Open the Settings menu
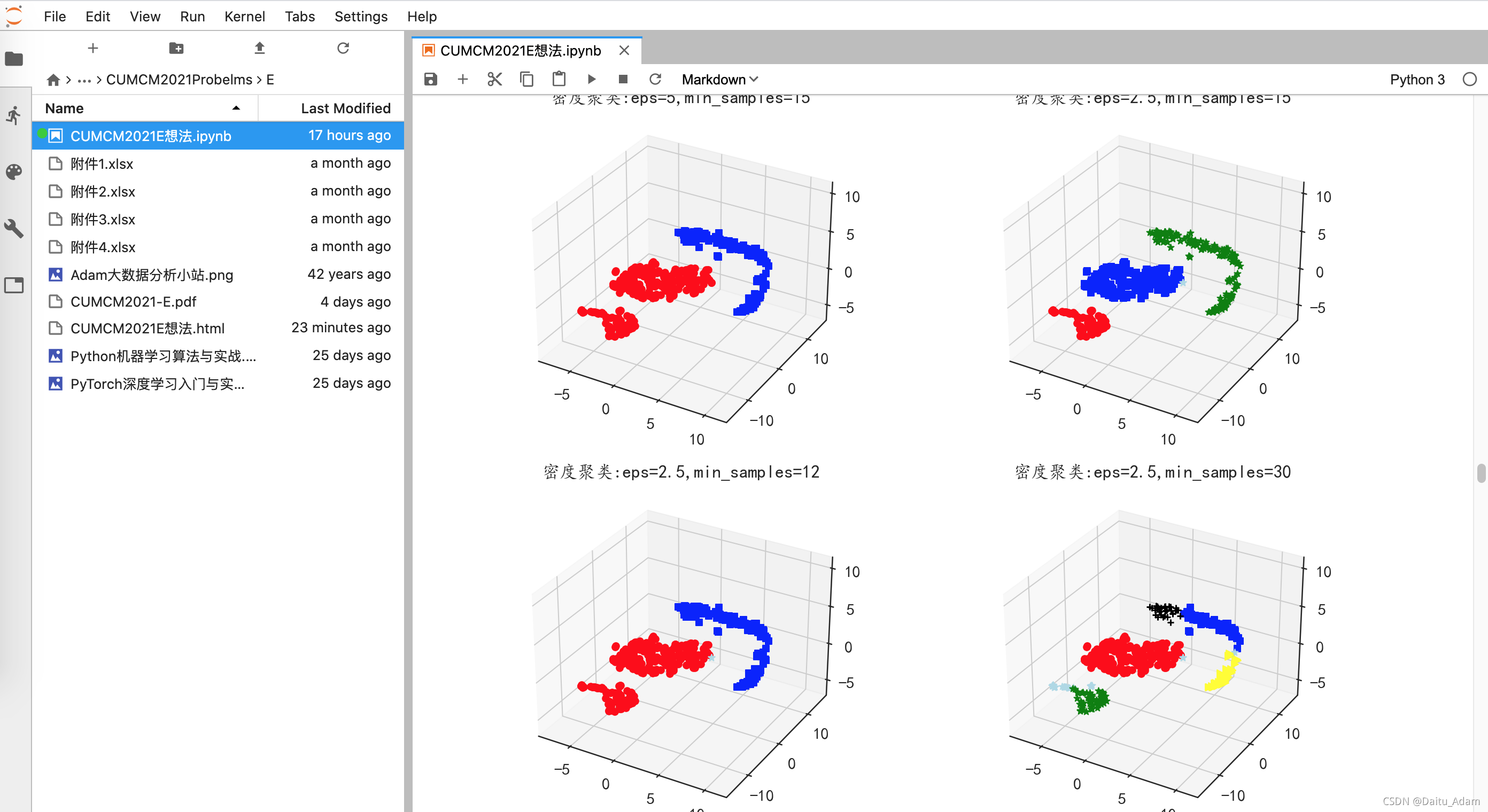This screenshot has height=812, width=1488. 361,16
